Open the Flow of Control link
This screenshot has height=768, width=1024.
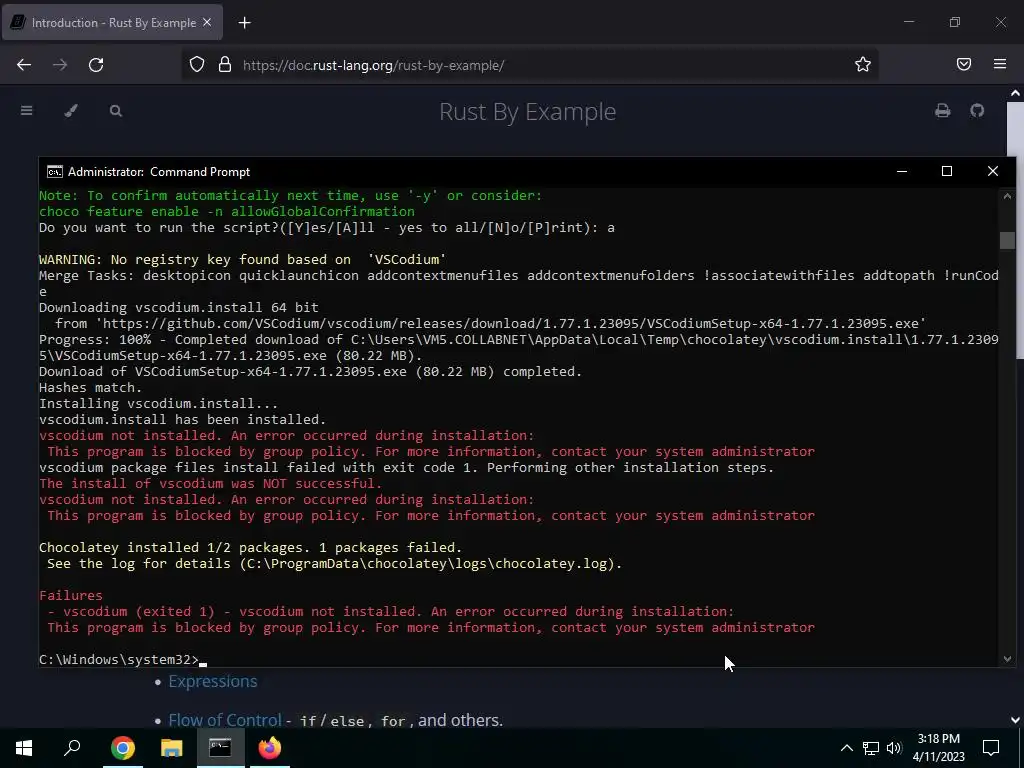(225, 720)
